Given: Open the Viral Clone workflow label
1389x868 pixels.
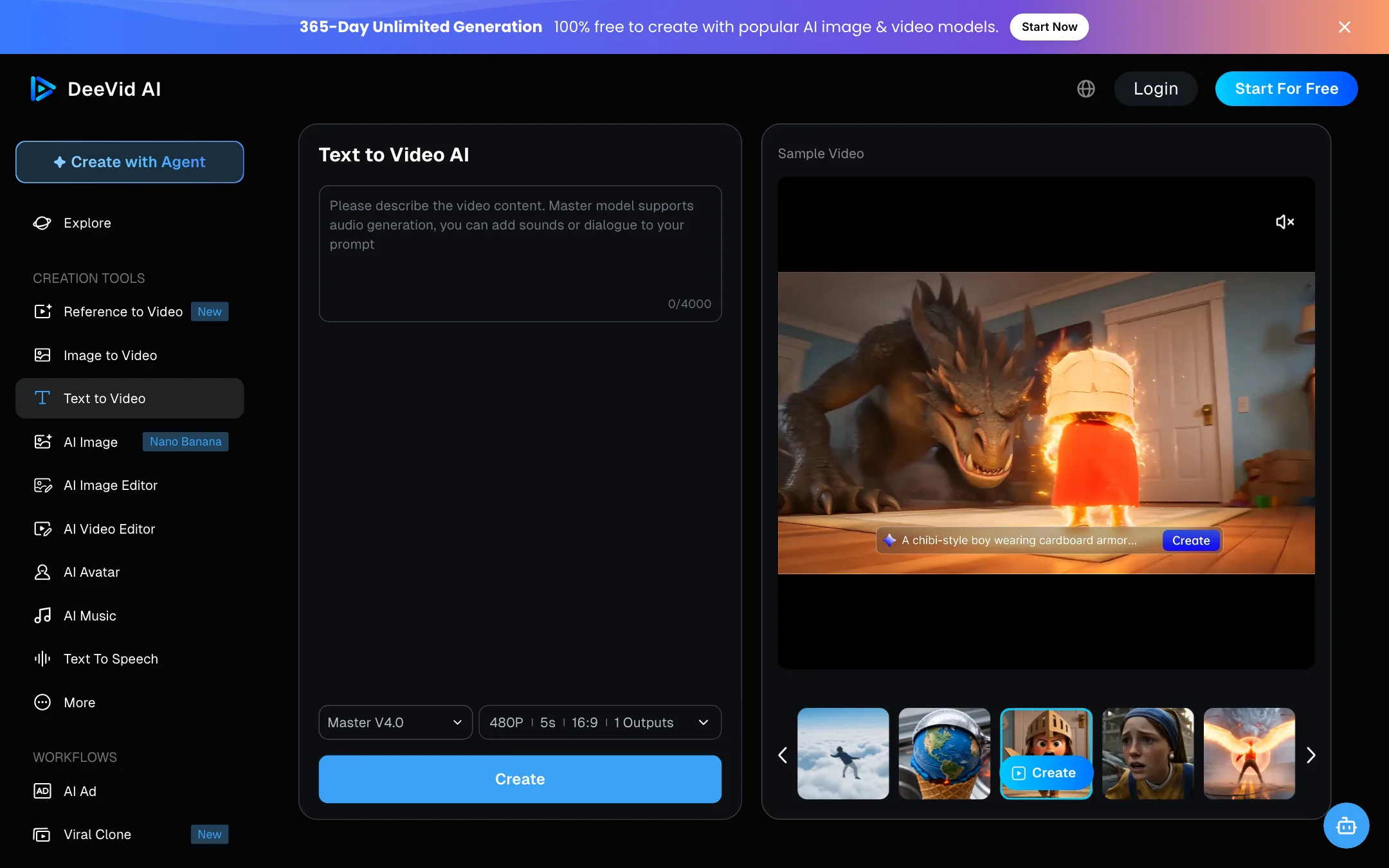Looking at the screenshot, I should [97, 835].
